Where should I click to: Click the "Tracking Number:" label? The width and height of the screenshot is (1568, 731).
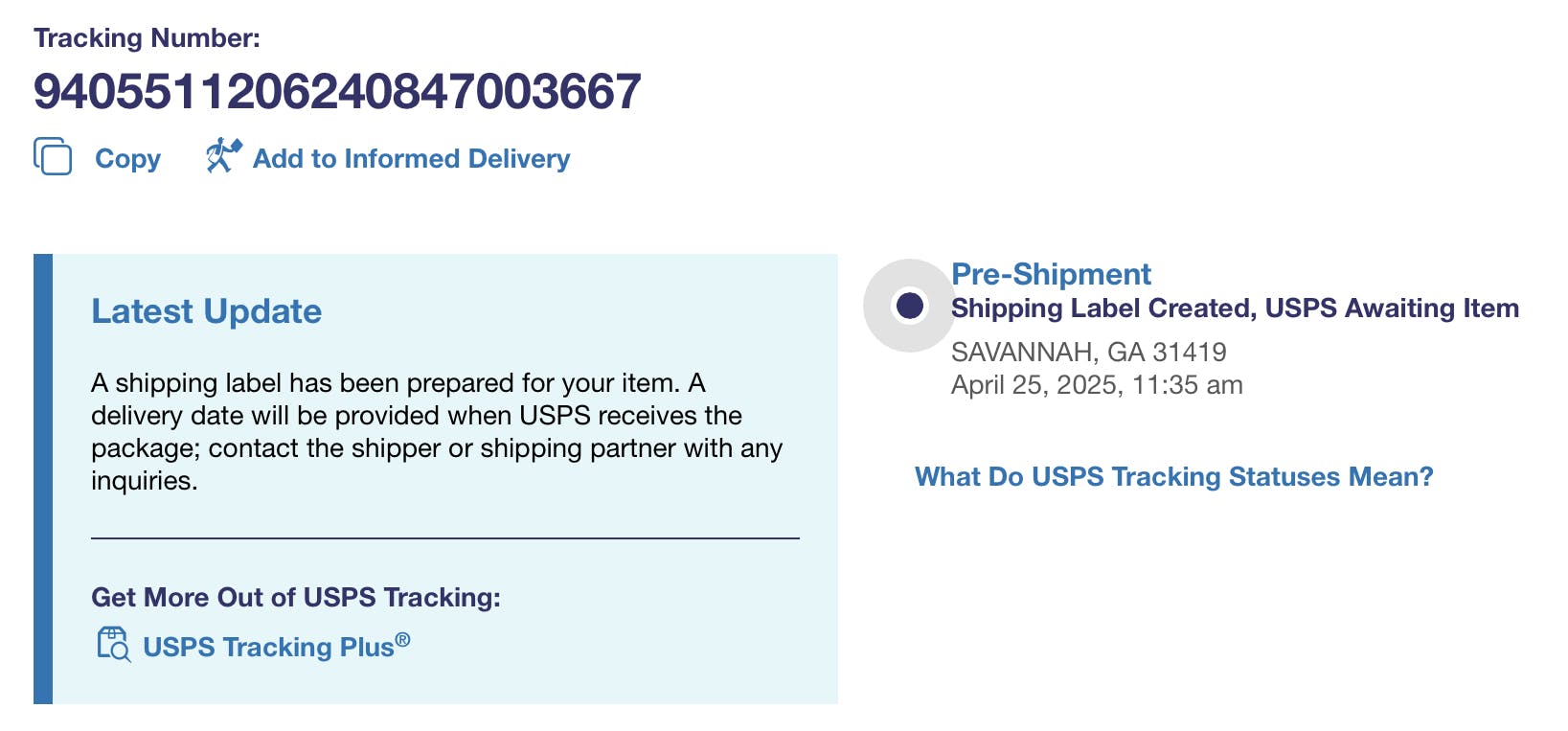[x=147, y=38]
